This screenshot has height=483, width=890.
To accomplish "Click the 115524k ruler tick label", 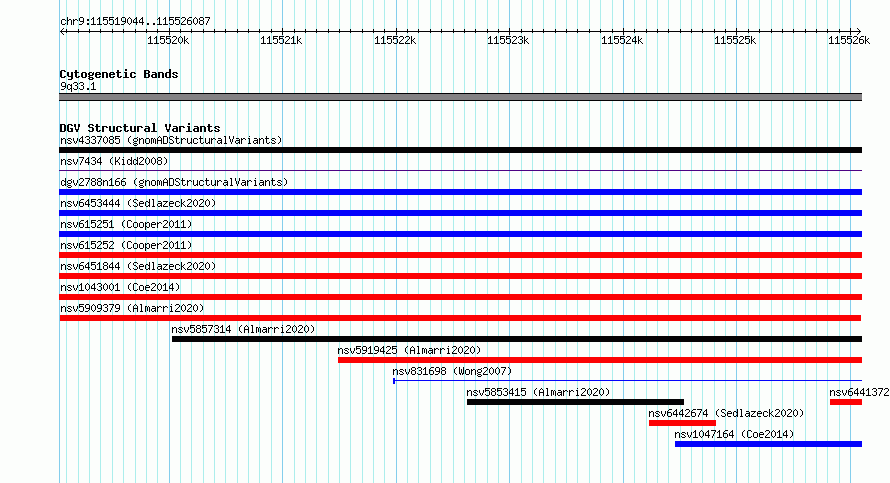I will click(x=622, y=40).
